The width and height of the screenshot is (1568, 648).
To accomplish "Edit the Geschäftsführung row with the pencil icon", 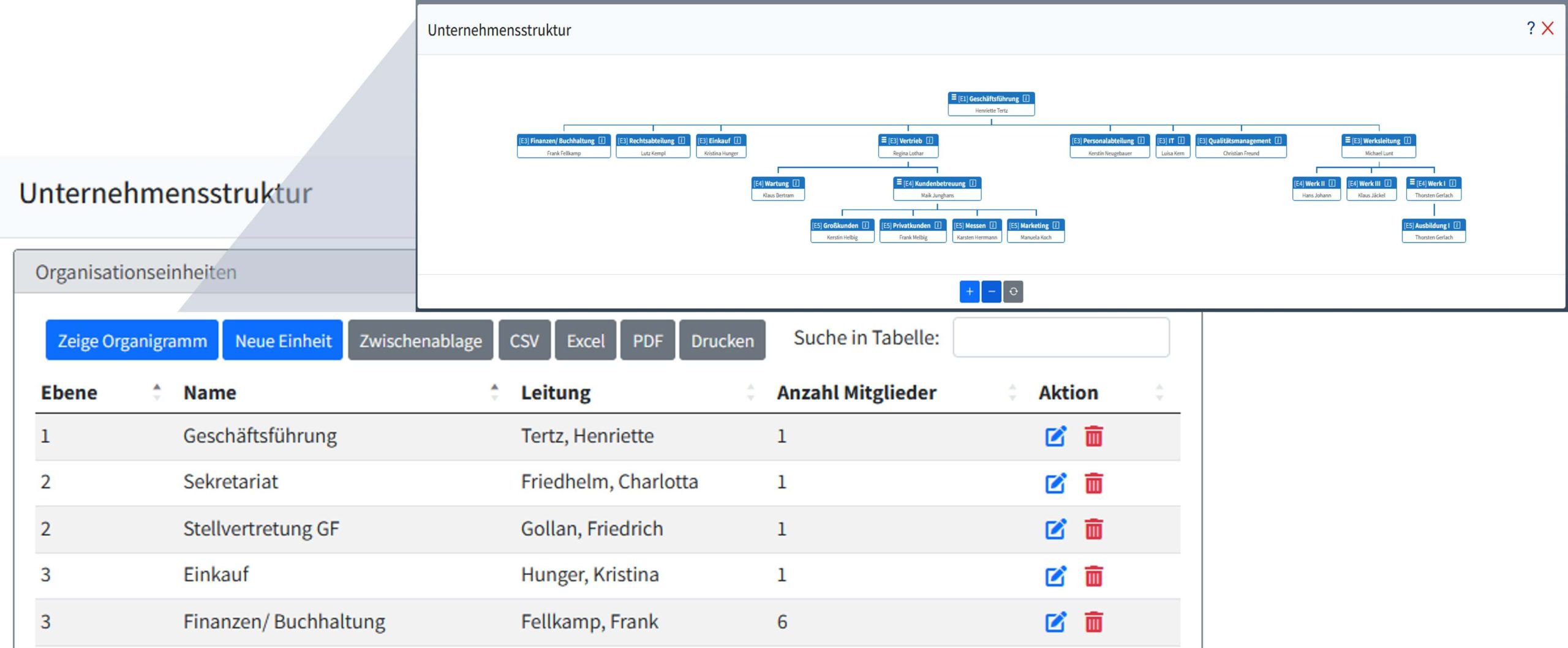I will tap(1055, 437).
